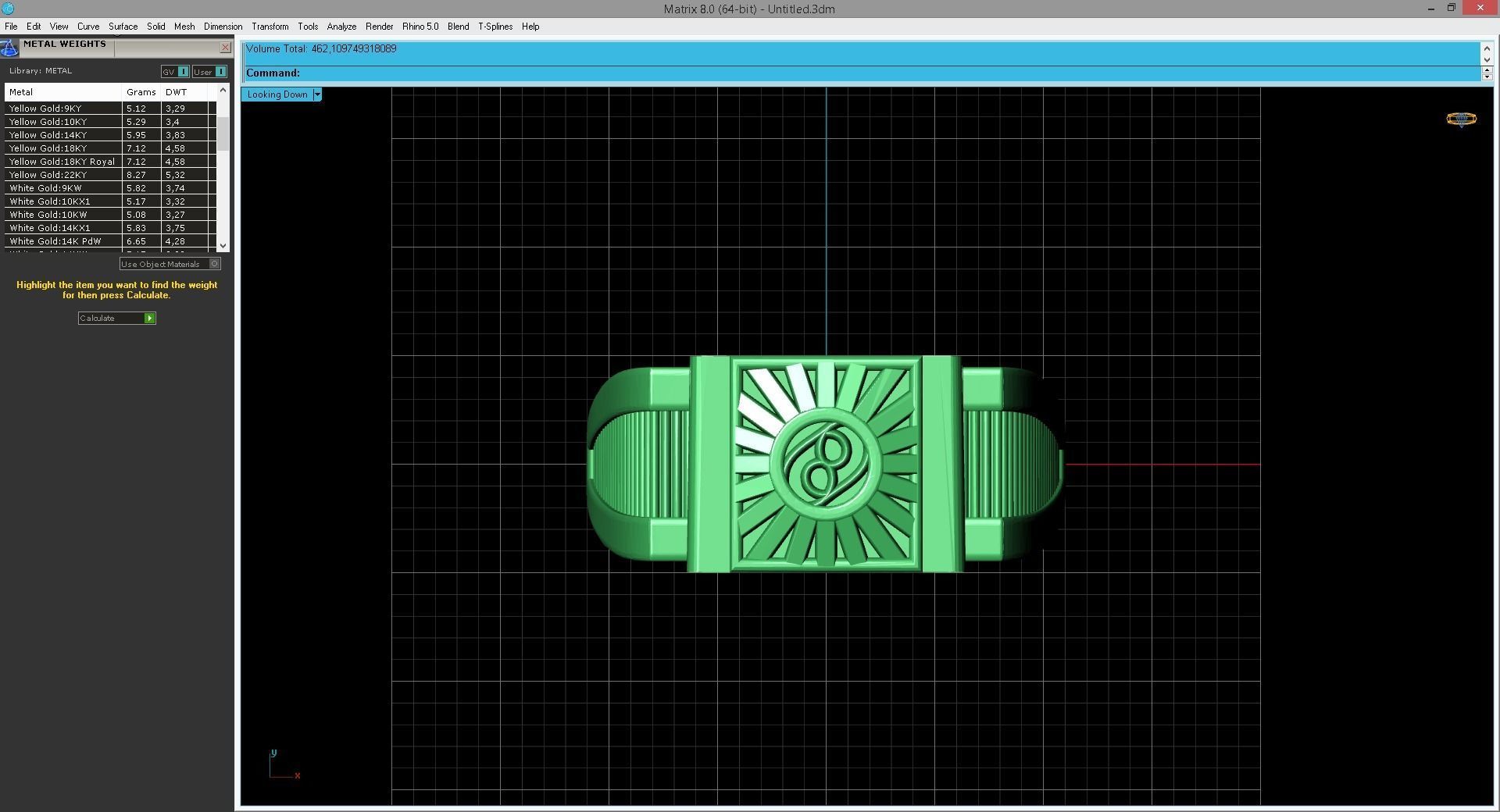Viewport: 1500px width, 812px height.
Task: Click the green arrow on Calculate
Action: coord(149,318)
